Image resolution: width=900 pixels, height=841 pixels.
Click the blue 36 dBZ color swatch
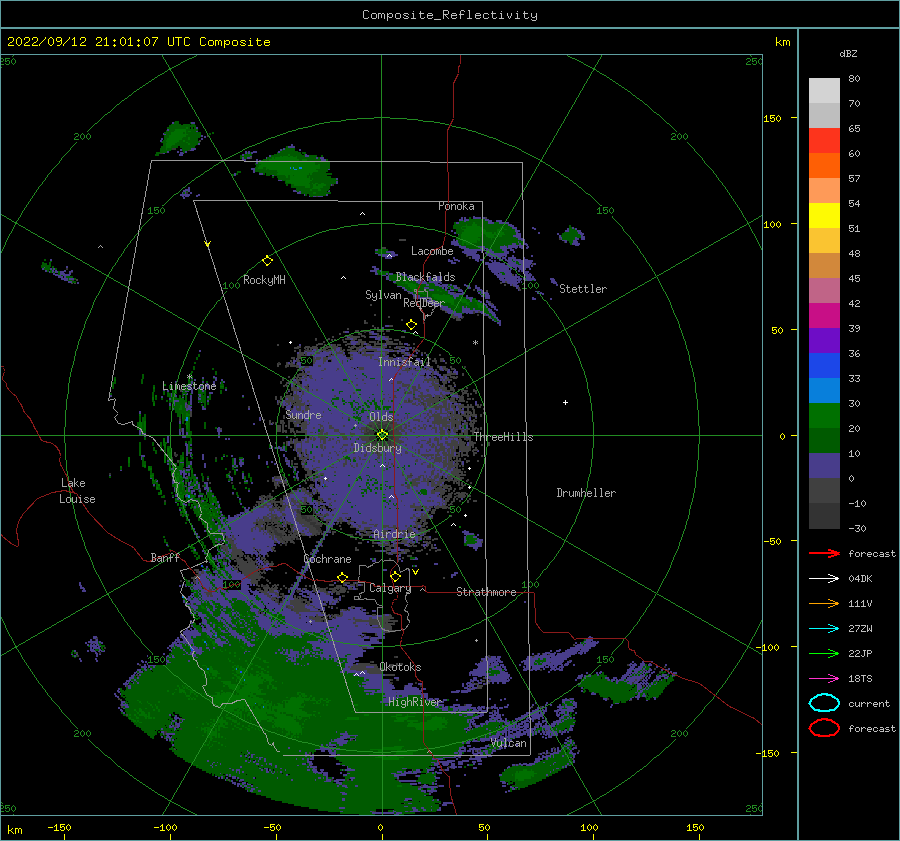click(824, 366)
